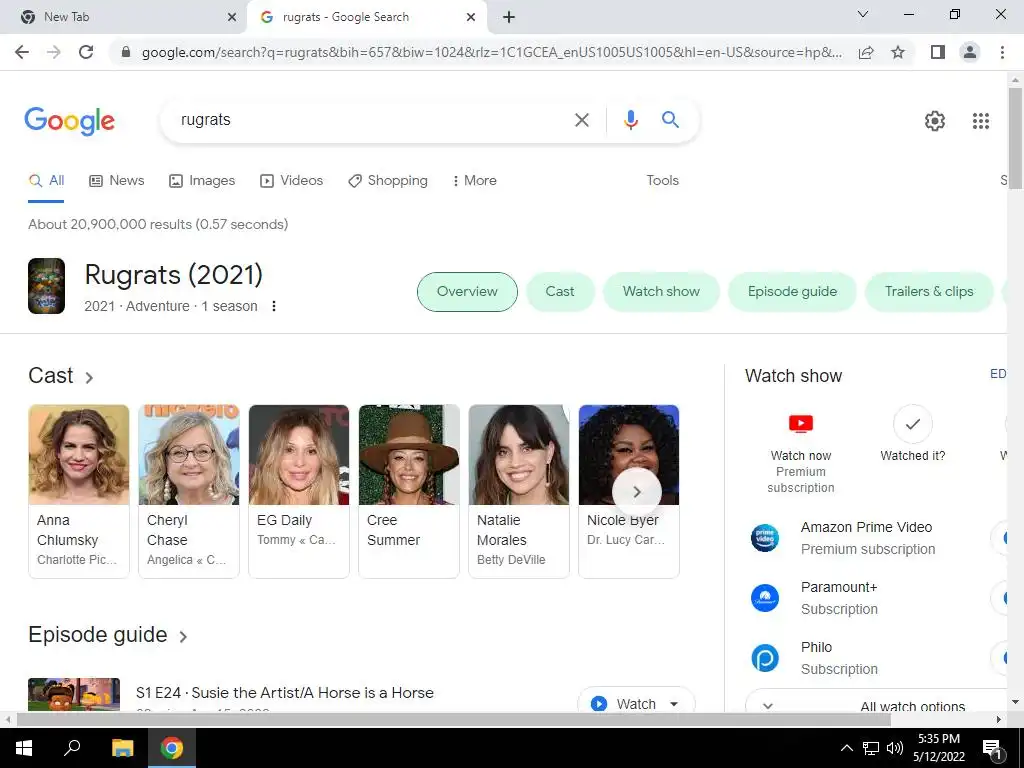Open the Tools search options
This screenshot has width=1024, height=768.
pyautogui.click(x=662, y=181)
